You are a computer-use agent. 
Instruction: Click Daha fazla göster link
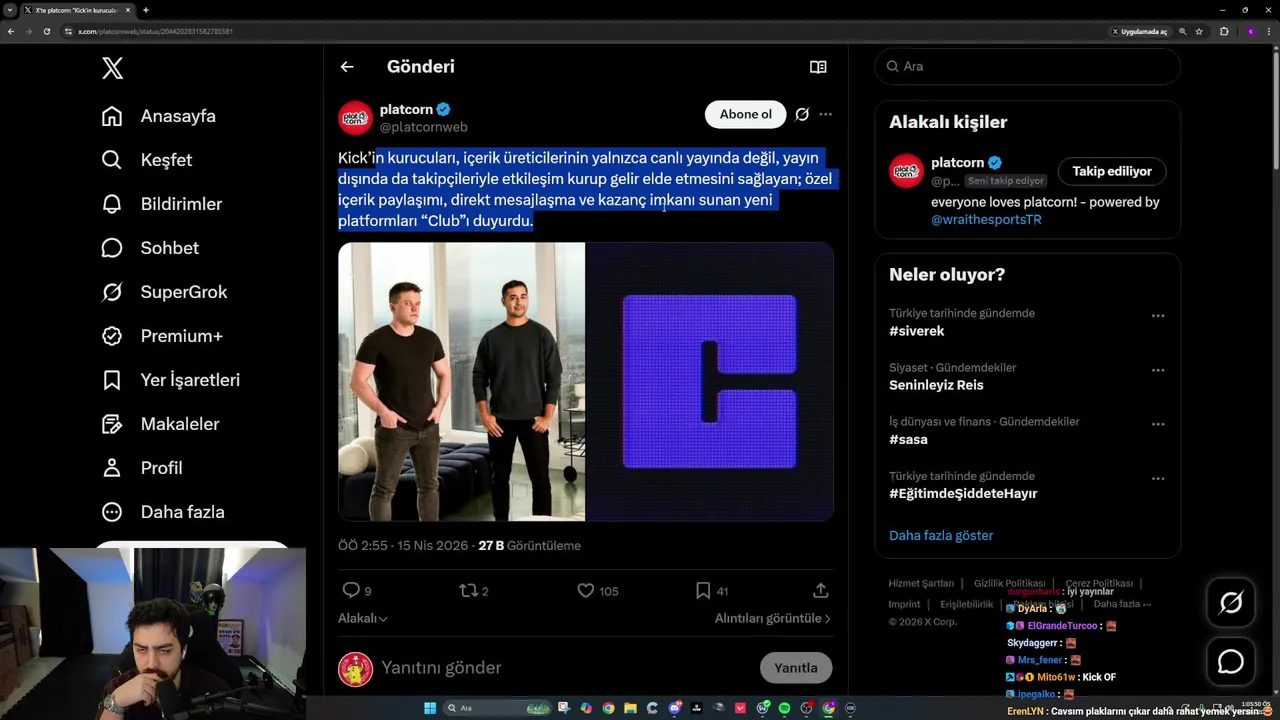[x=941, y=536]
